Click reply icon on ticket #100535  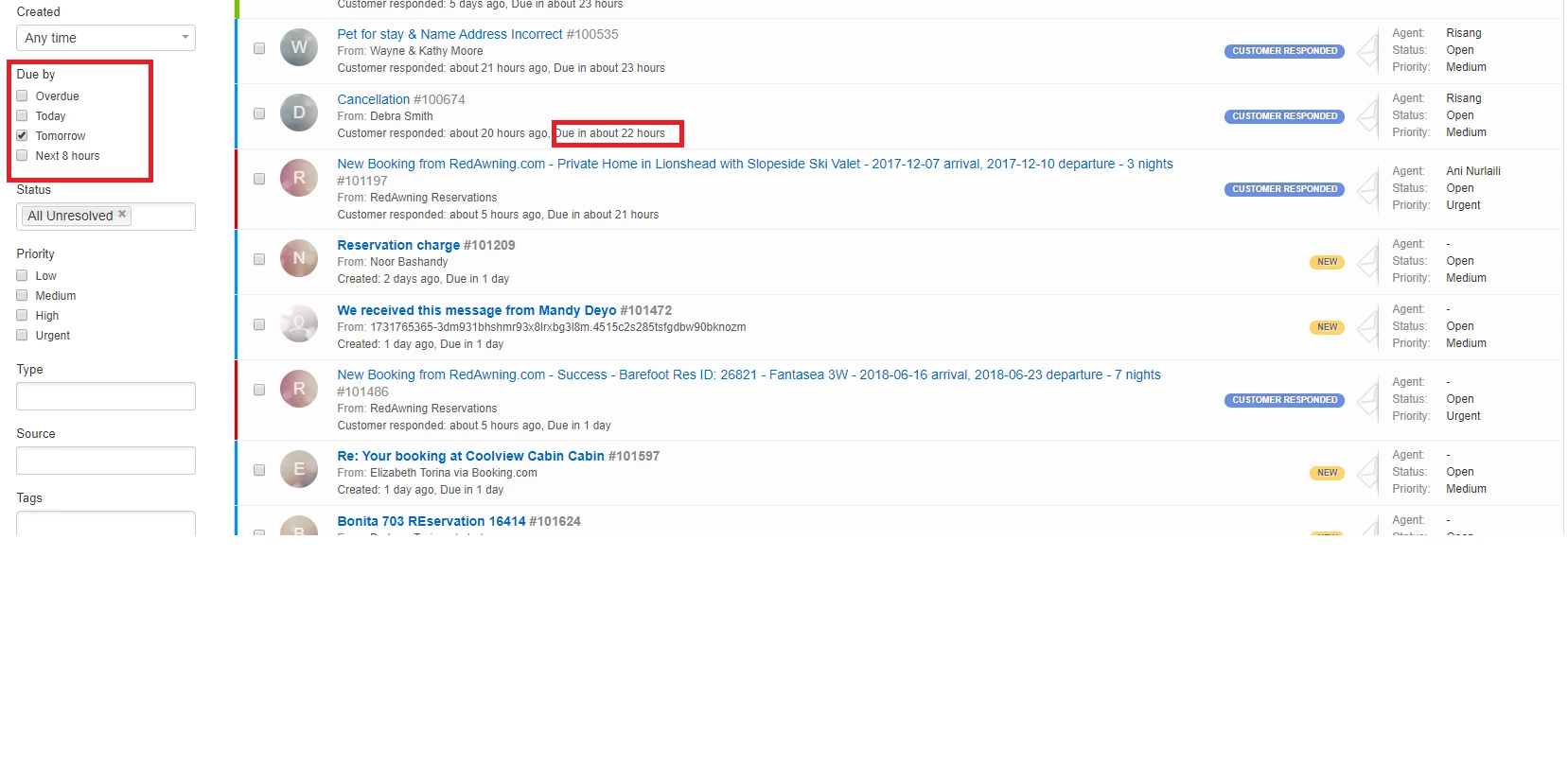(1367, 50)
